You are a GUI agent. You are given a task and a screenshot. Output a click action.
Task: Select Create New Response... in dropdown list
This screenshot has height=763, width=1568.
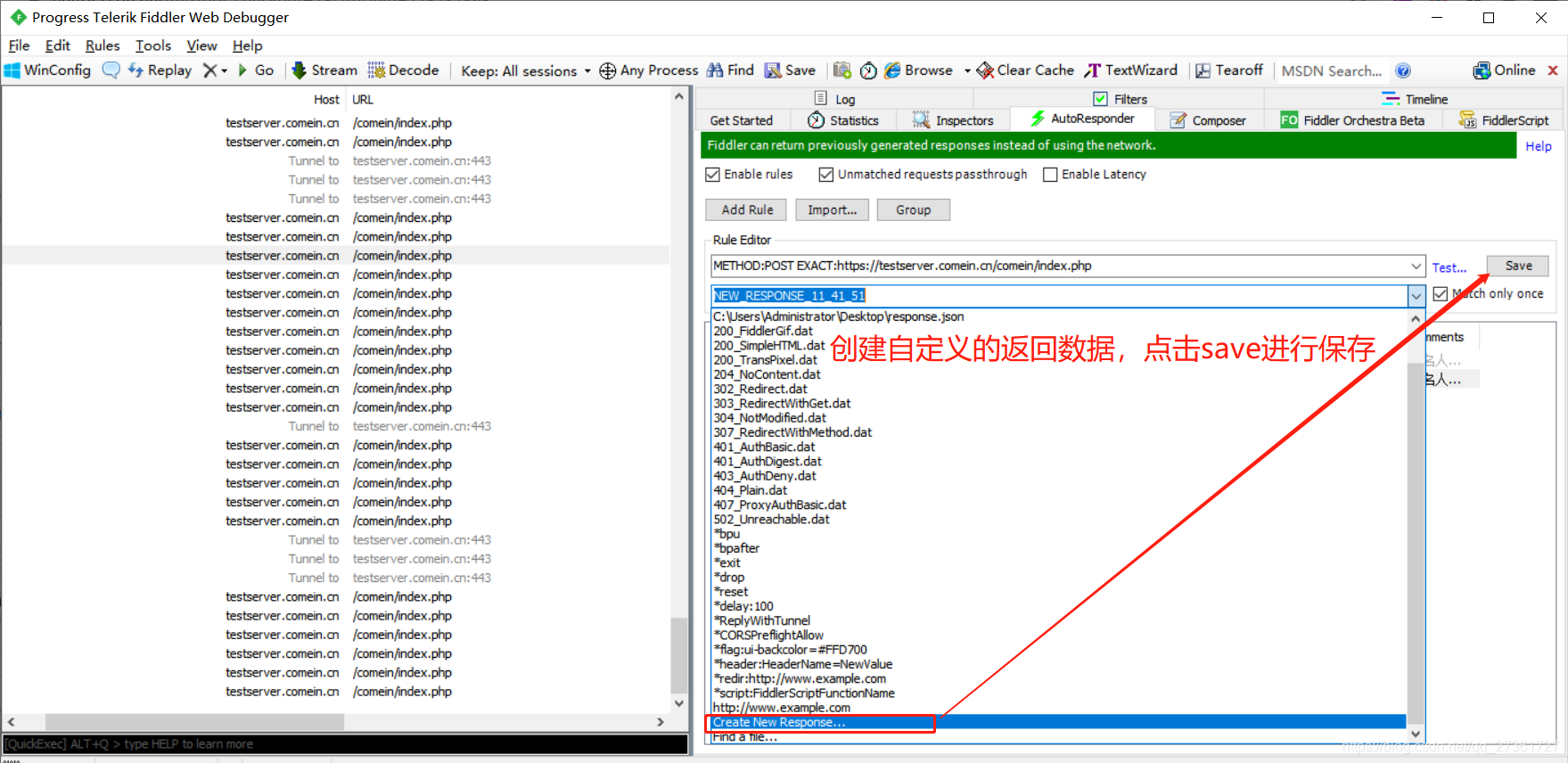[x=1058, y=722]
